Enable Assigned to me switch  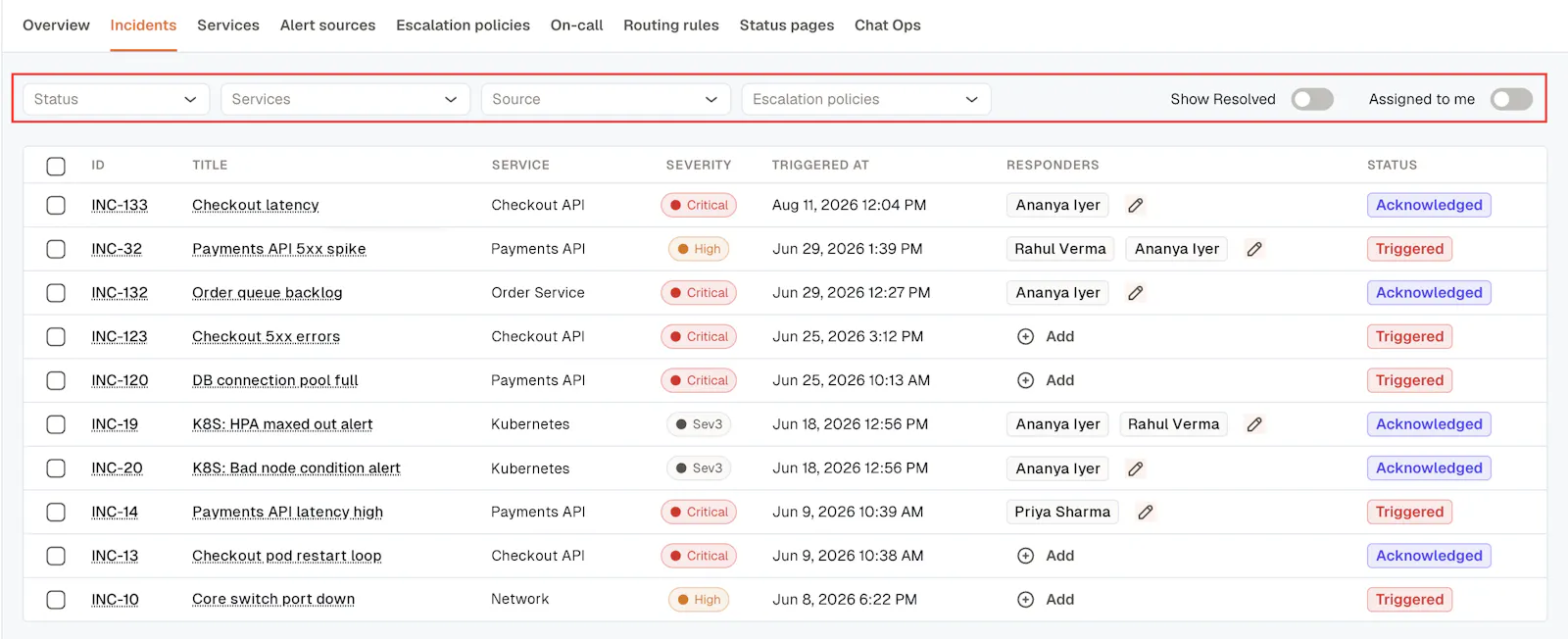(x=1511, y=99)
